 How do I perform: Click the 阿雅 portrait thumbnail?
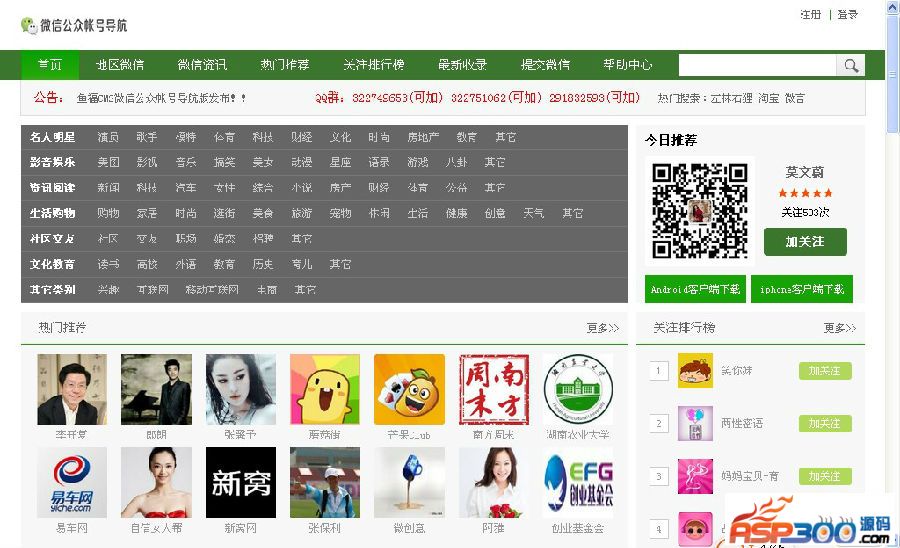coord(494,483)
